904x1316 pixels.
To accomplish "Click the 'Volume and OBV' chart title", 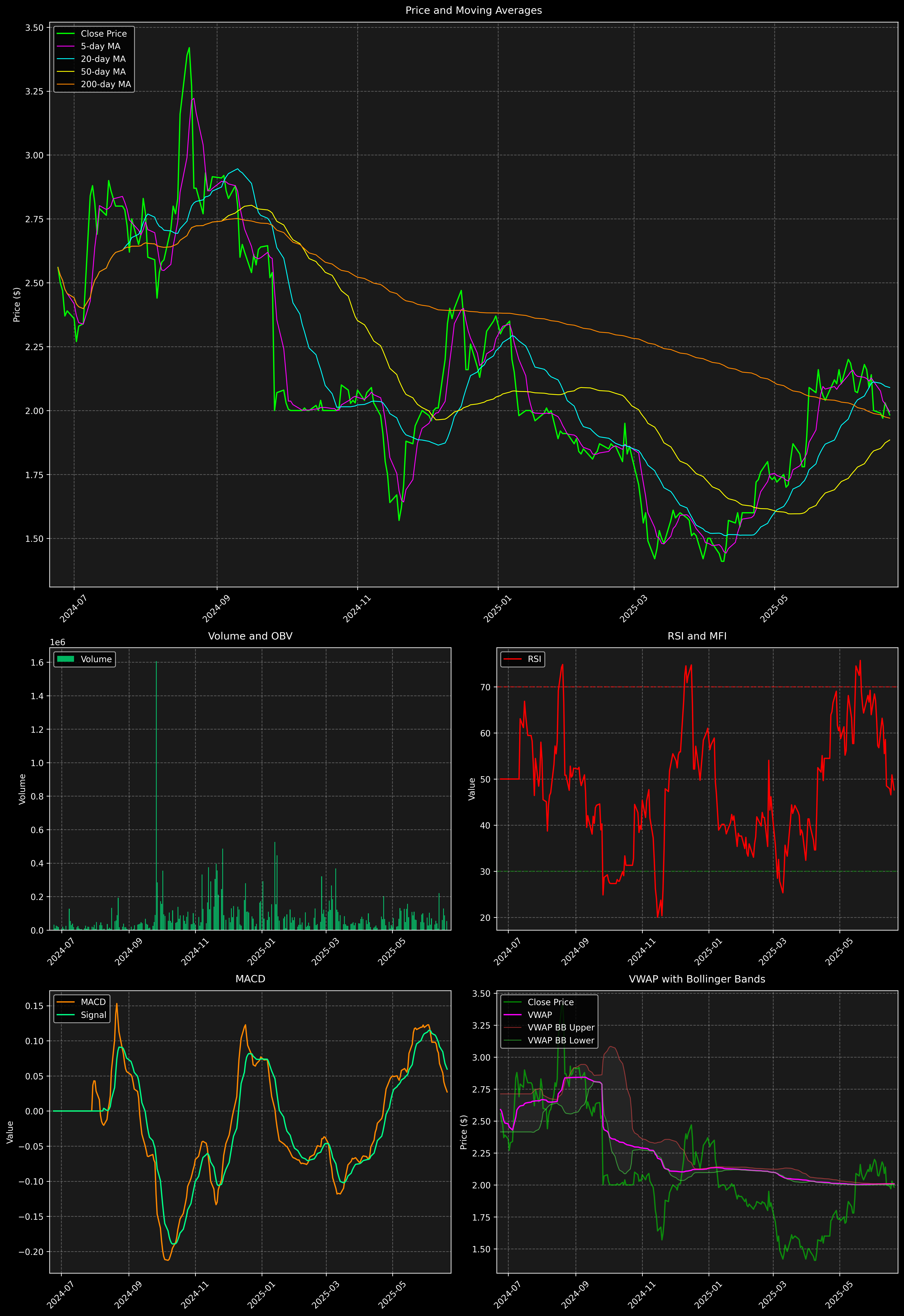I will 250,636.
